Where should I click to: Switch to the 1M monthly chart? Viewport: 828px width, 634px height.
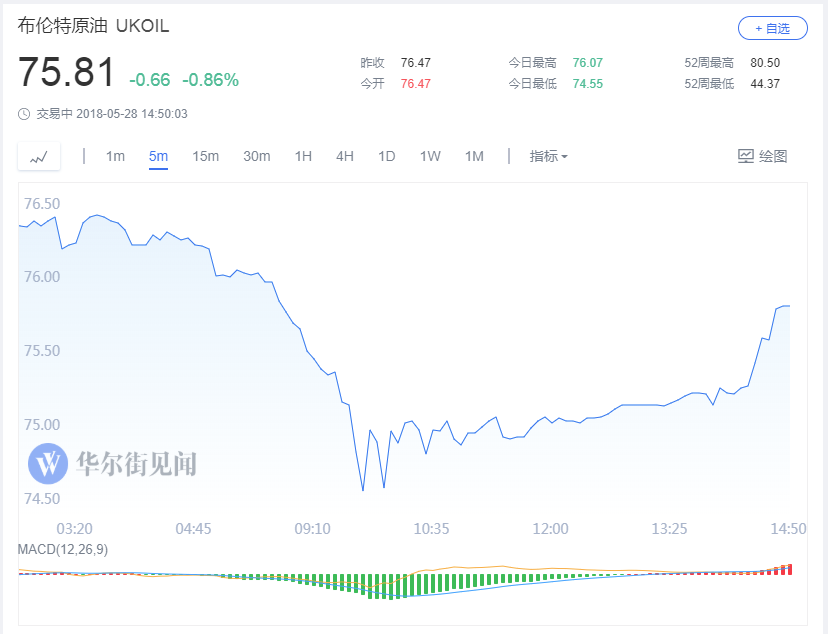coord(474,156)
